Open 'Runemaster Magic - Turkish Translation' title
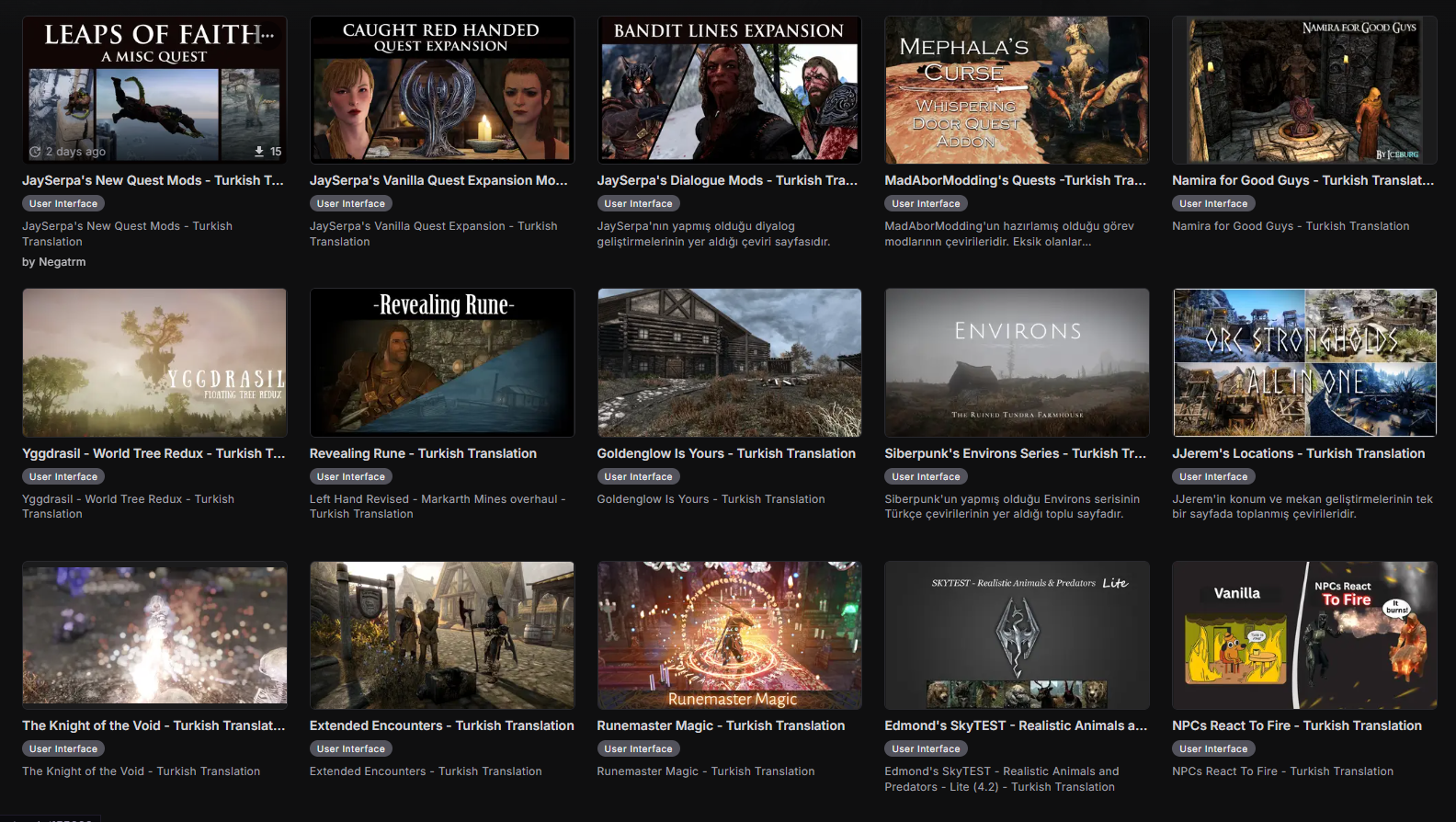 (721, 725)
